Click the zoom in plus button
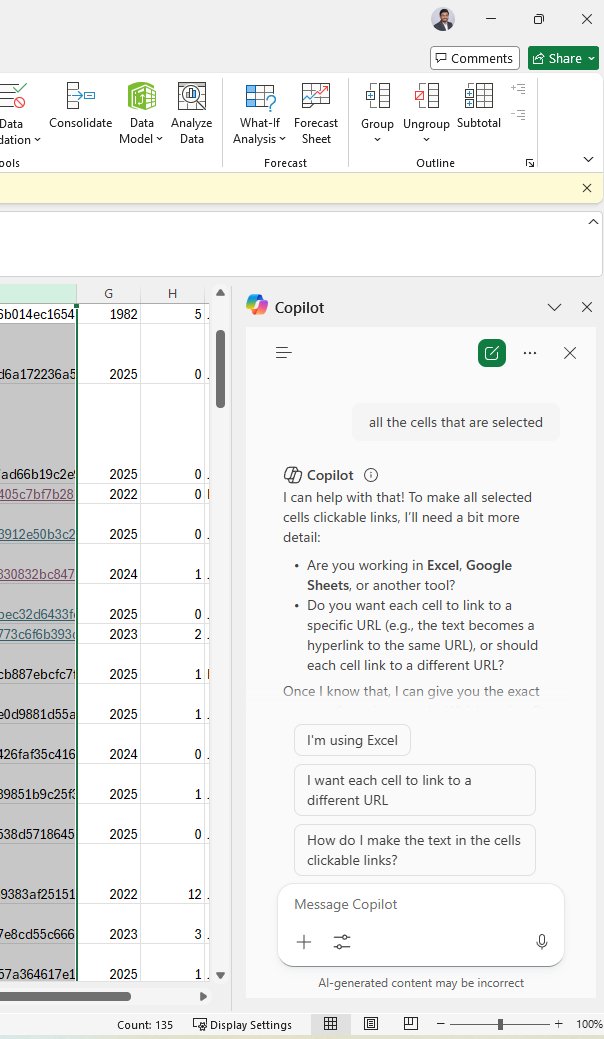 point(558,1024)
